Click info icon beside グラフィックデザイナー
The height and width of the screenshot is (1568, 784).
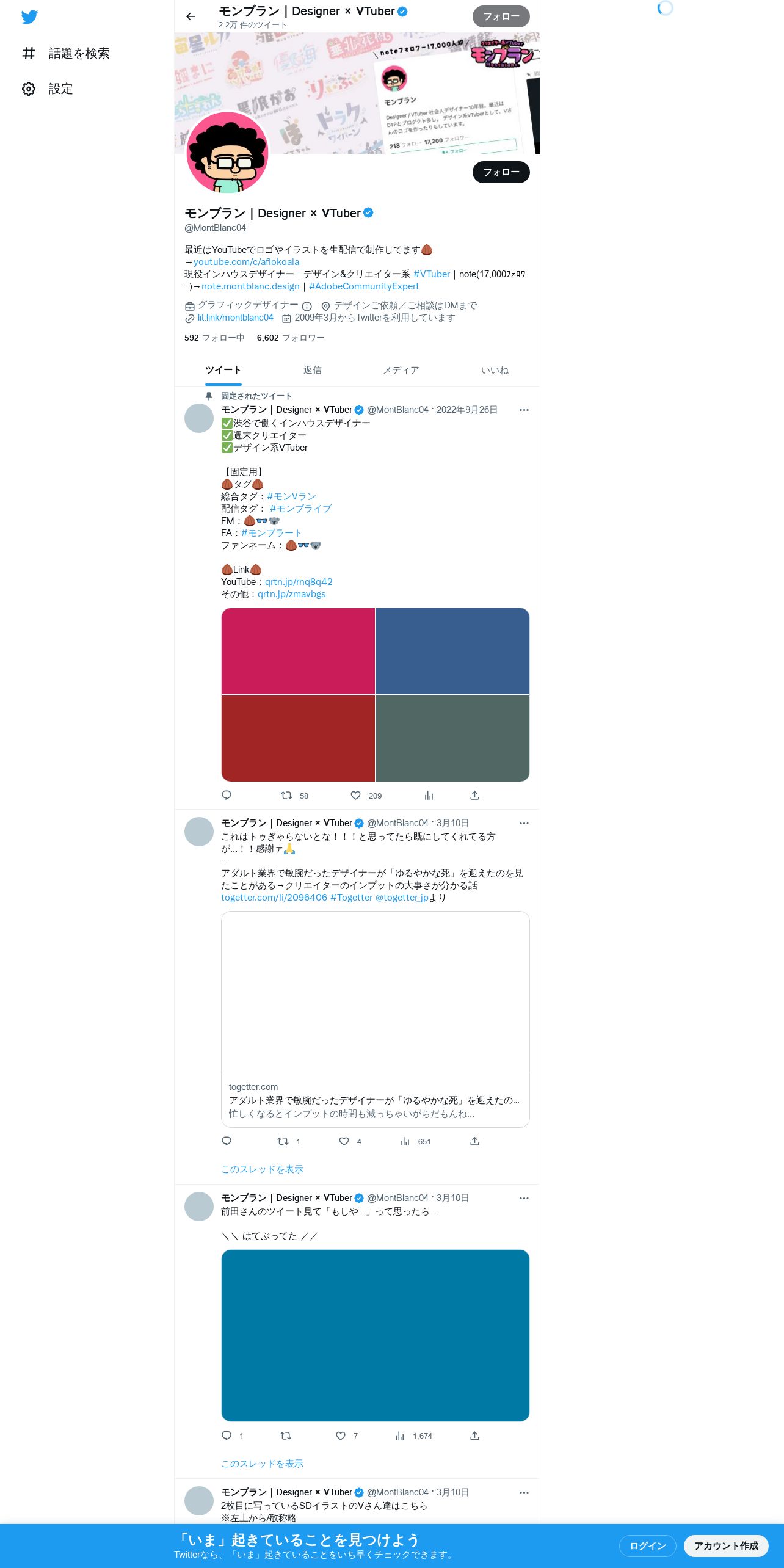point(307,306)
